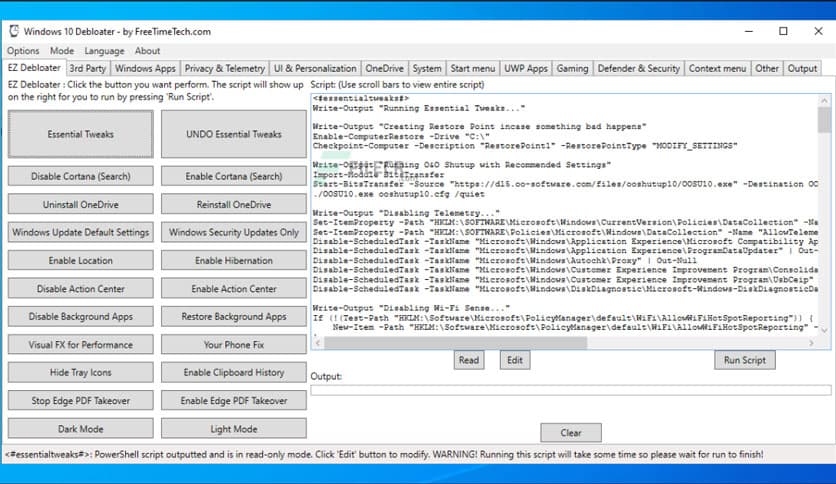This screenshot has width=836, height=484.
Task: Click Stop Edge PDF Takeover
Action: pyautogui.click(x=81, y=400)
